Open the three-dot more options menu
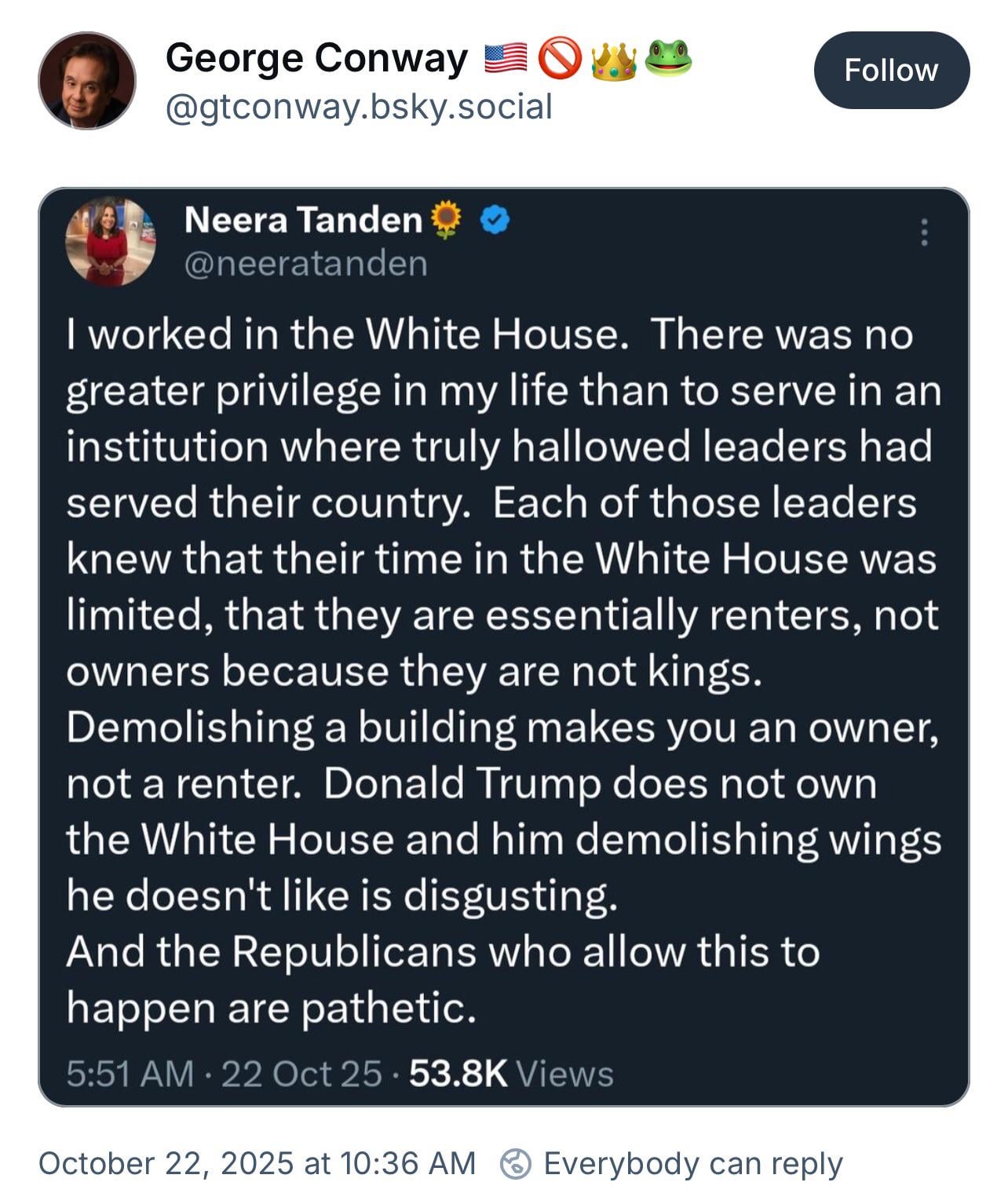Image resolution: width=1008 pixels, height=1204 pixels. 925,232
